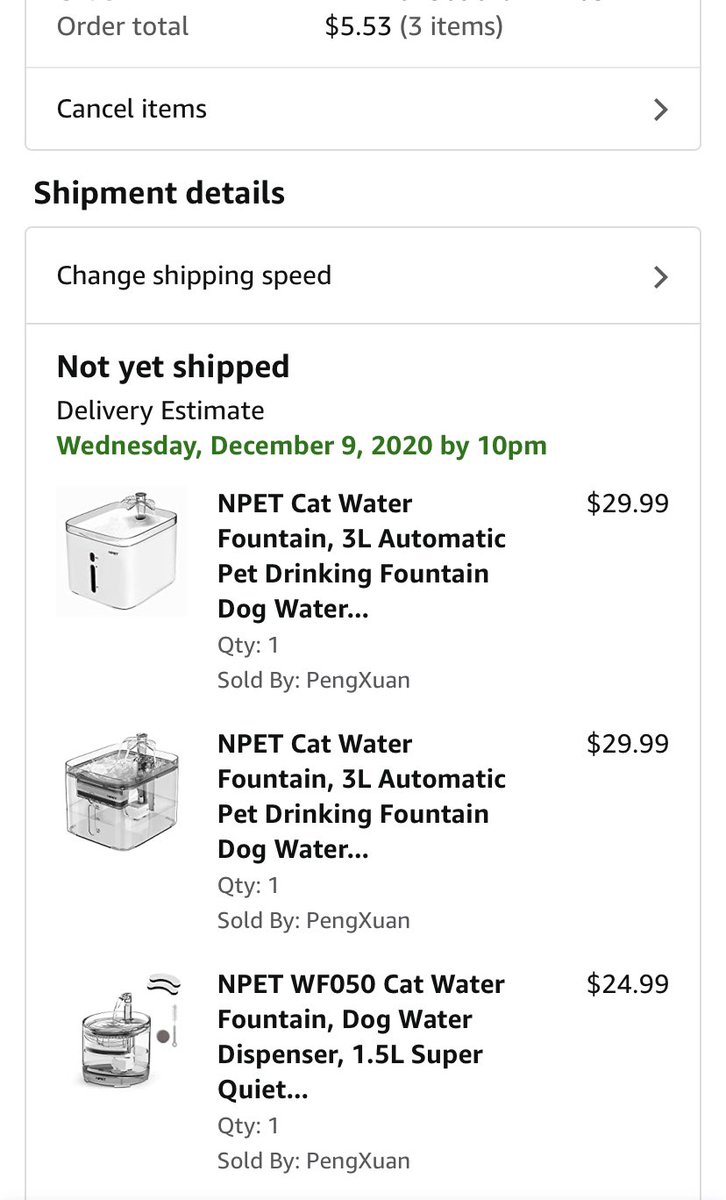Image resolution: width=726 pixels, height=1200 pixels.
Task: Tap Sold By PengXuan under WF050 item
Action: pyautogui.click(x=313, y=1161)
